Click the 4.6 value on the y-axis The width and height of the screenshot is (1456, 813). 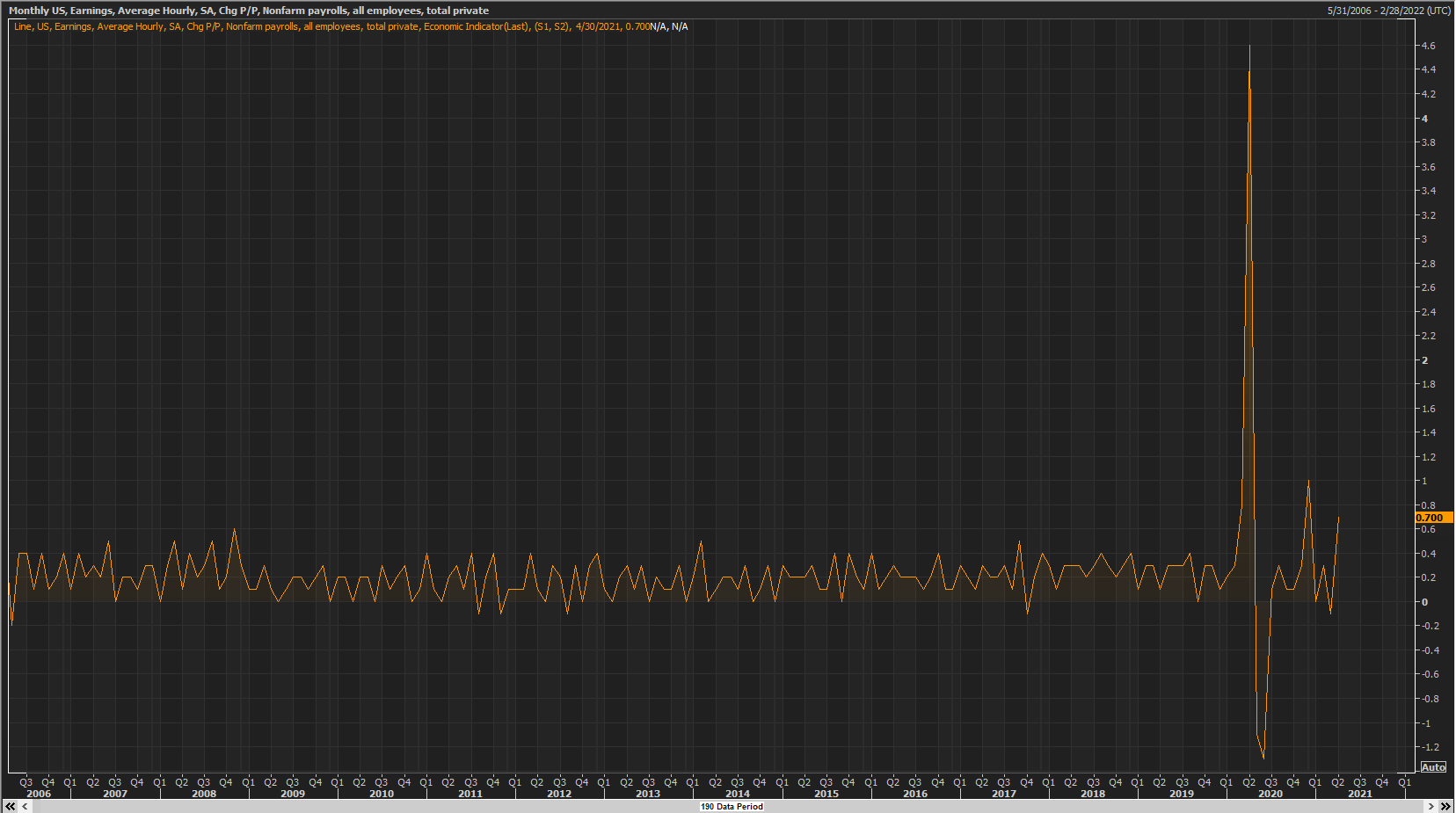click(x=1429, y=46)
